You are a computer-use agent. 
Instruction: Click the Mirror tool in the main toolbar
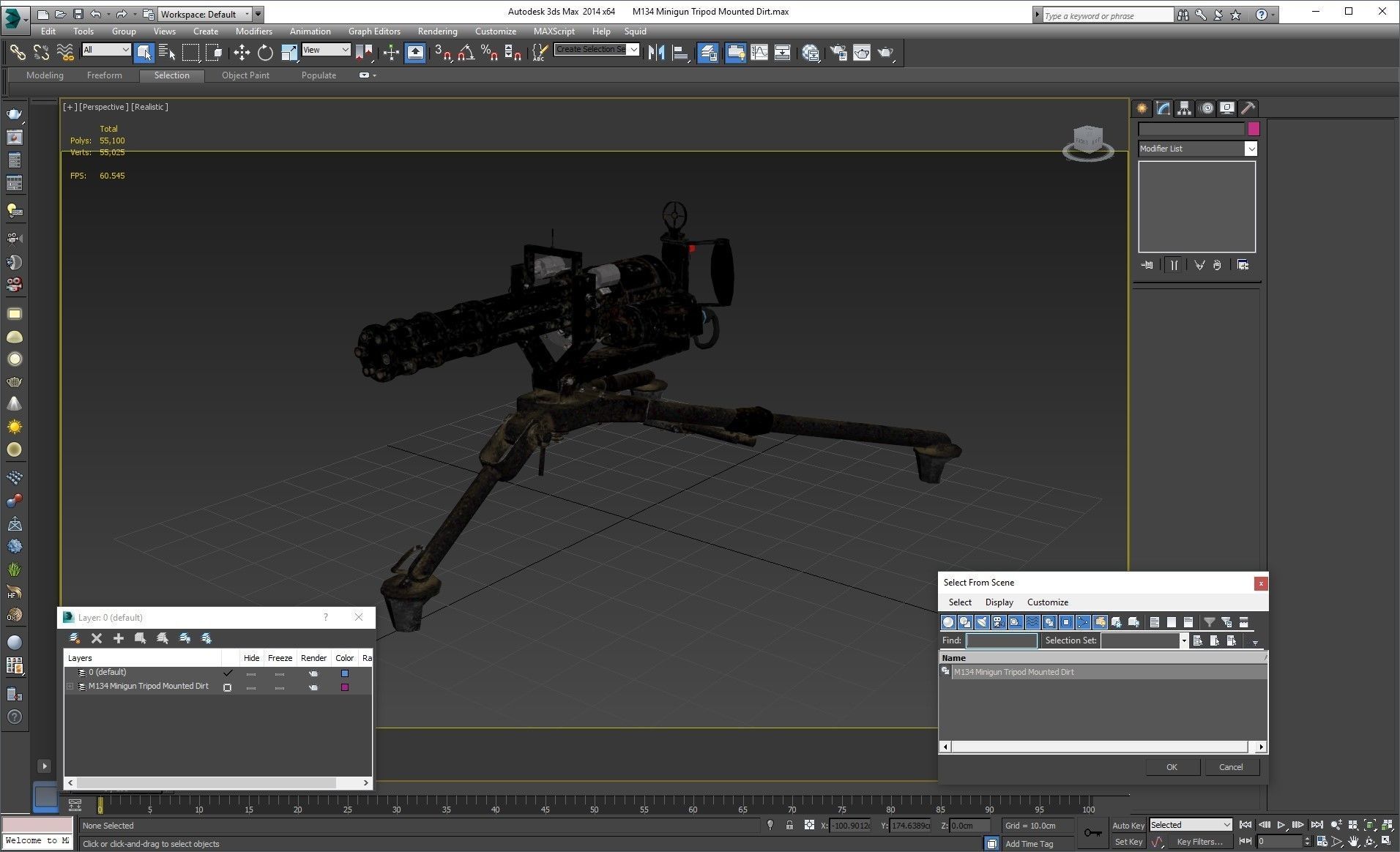pos(657,52)
